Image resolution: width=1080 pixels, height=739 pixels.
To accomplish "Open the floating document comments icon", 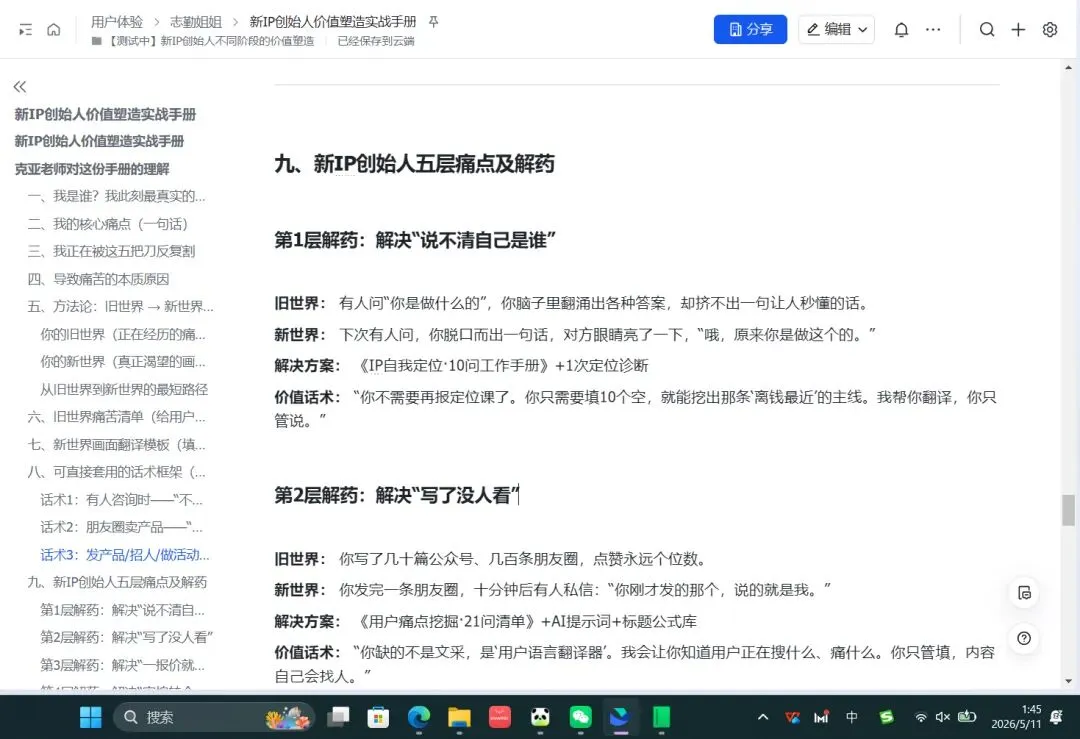I will click(x=1024, y=593).
